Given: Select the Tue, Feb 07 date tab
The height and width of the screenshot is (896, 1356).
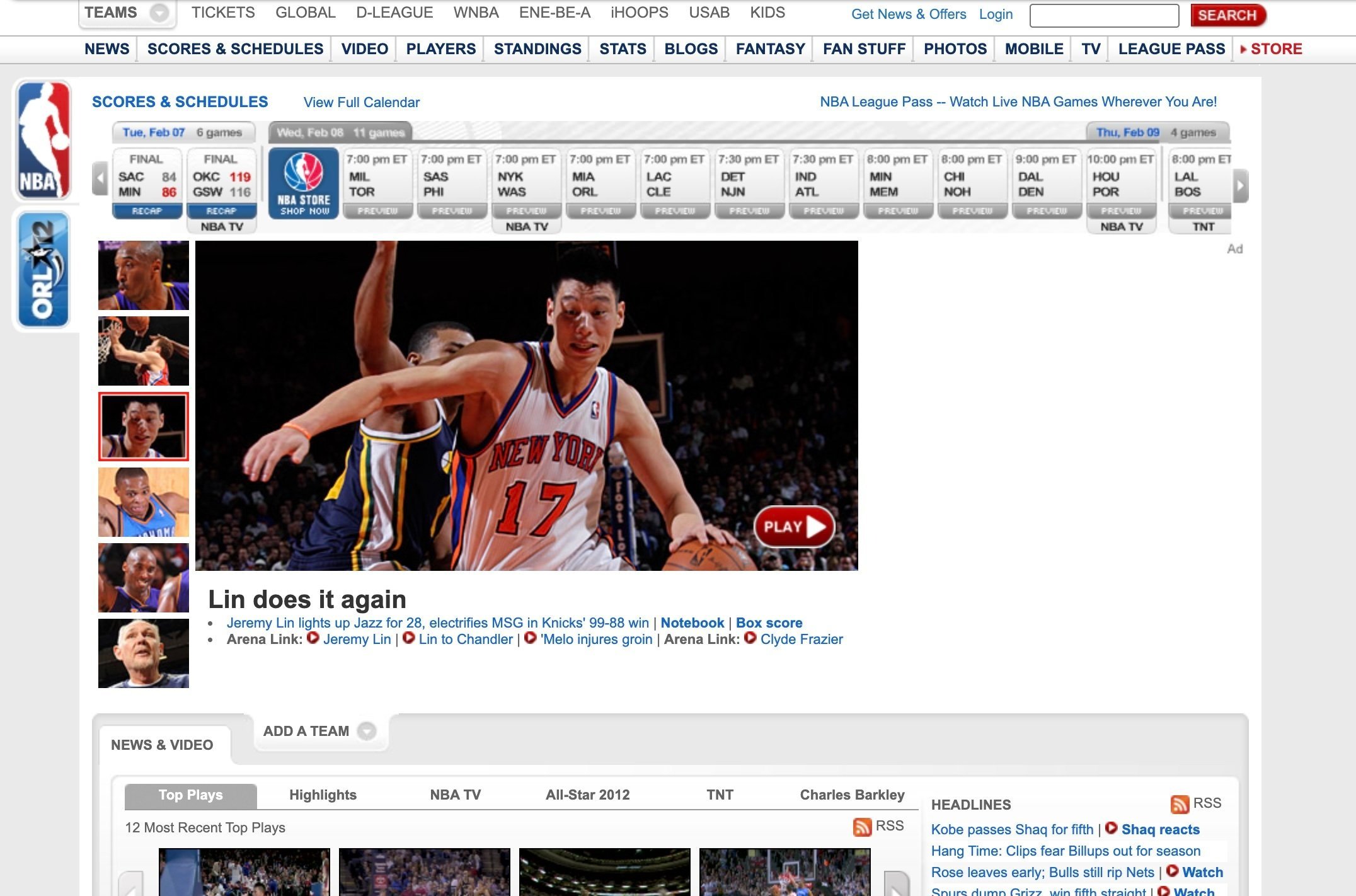Looking at the screenshot, I should click(183, 132).
